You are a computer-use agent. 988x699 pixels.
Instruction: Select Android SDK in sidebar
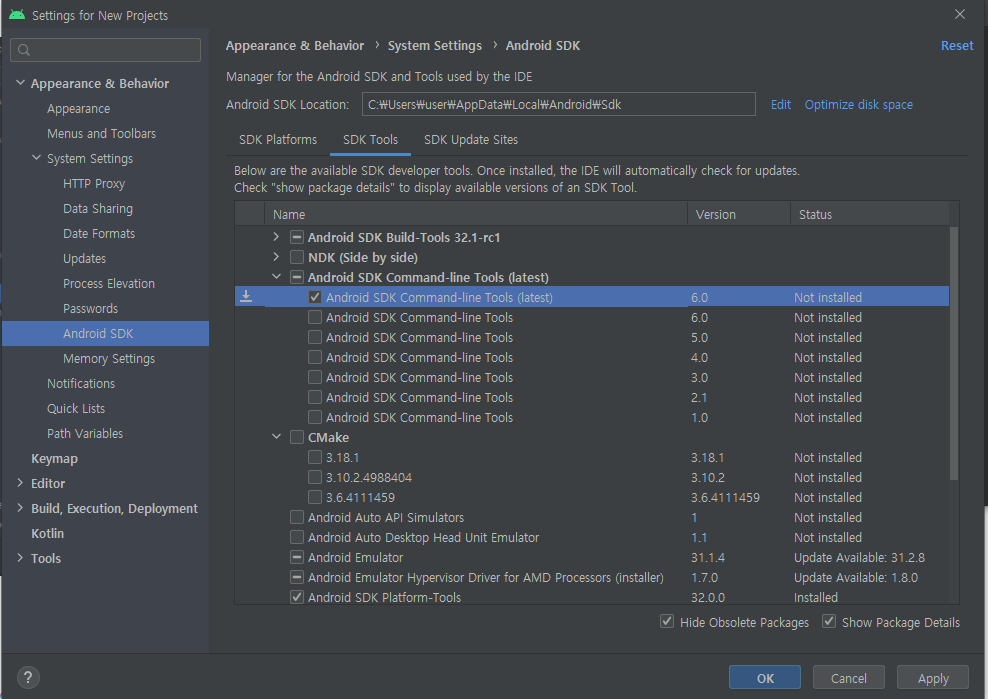pyautogui.click(x=105, y=333)
